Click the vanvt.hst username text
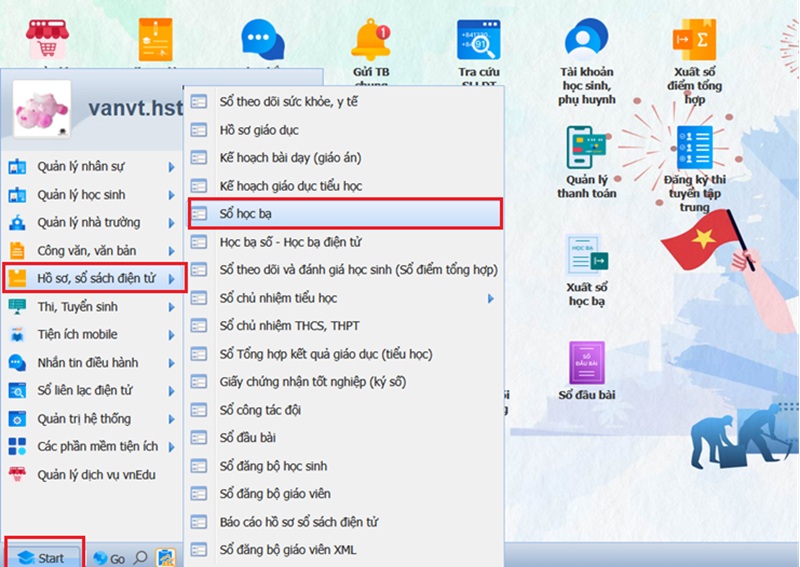 (135, 108)
